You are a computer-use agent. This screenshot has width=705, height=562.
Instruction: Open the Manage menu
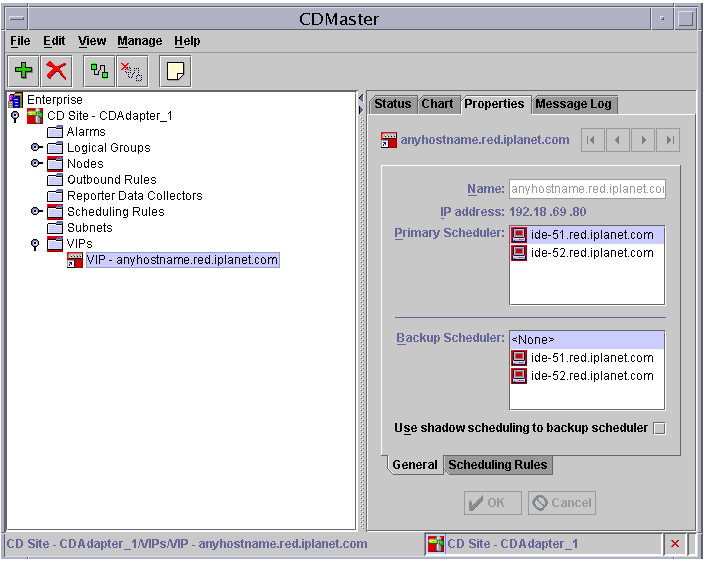139,41
